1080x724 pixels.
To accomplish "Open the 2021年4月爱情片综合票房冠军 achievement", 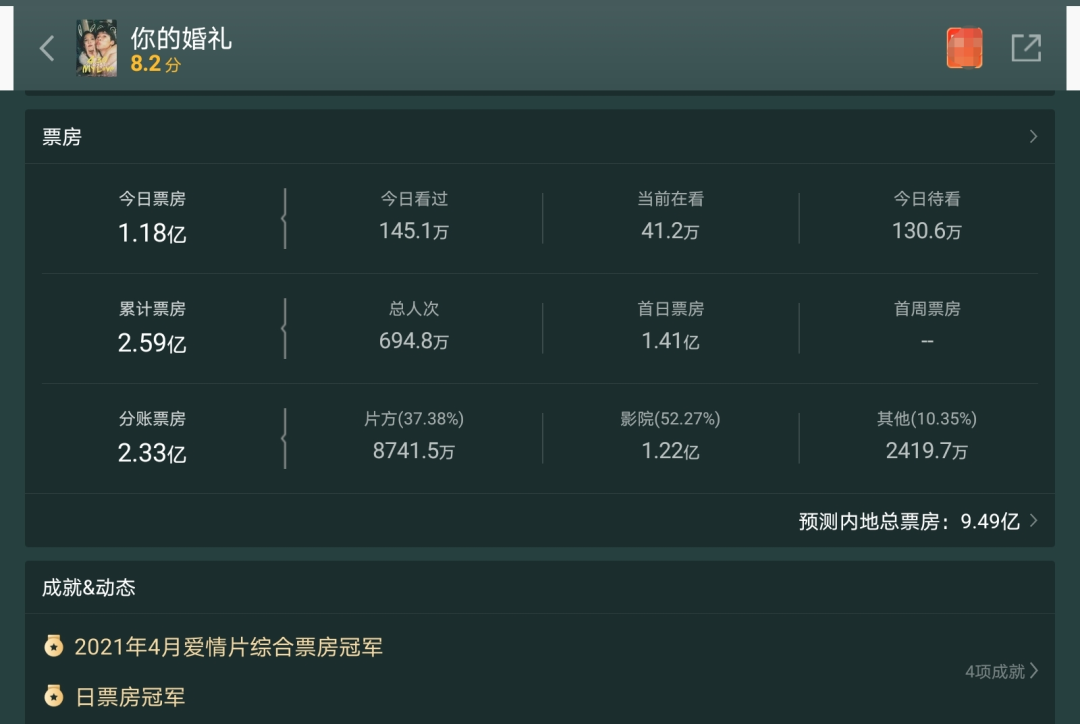I will point(228,647).
